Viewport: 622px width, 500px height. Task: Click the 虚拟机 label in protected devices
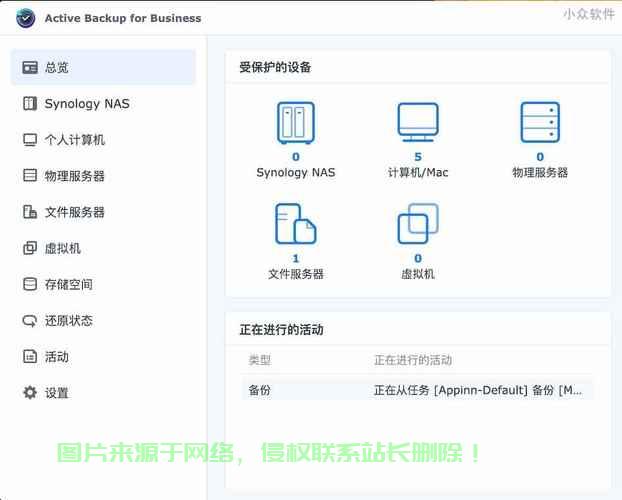point(418,274)
